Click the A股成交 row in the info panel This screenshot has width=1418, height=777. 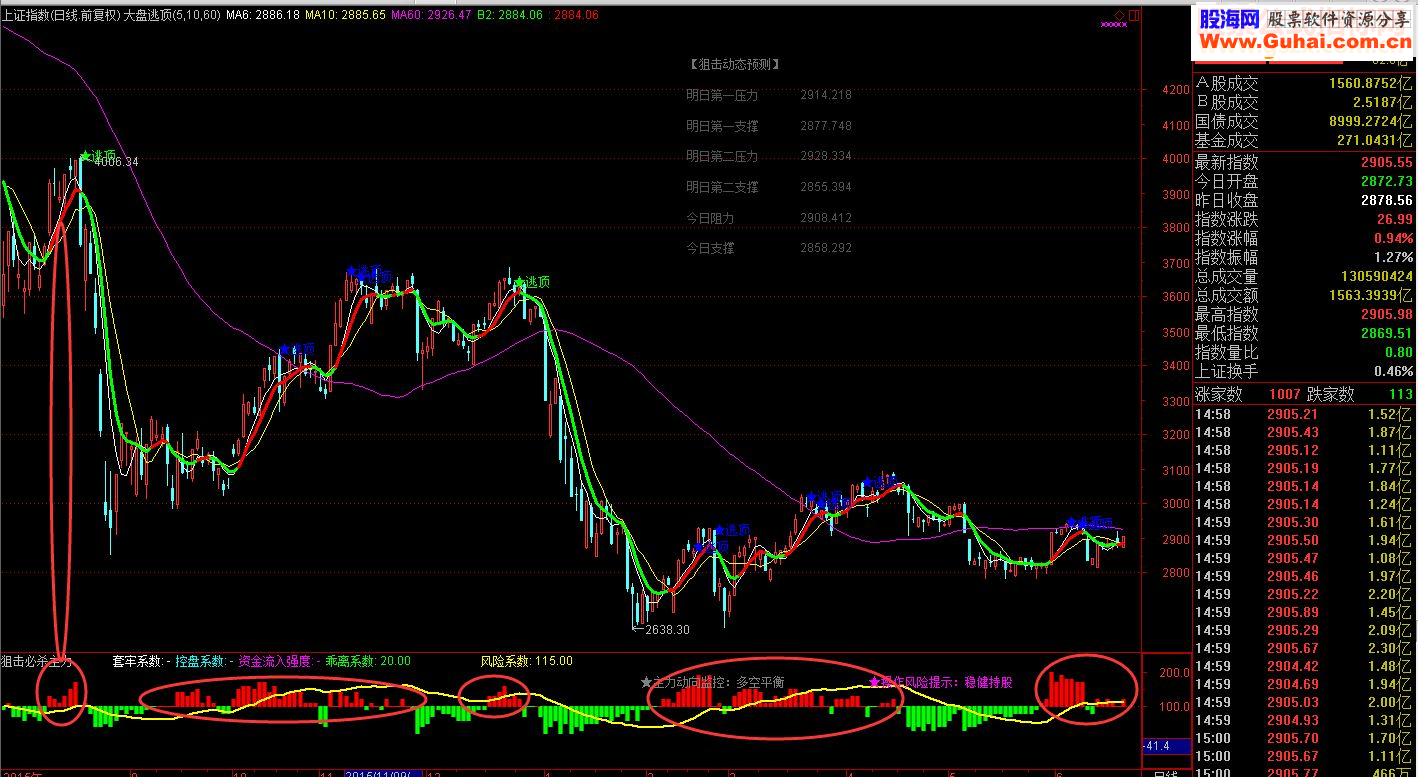coord(1304,83)
